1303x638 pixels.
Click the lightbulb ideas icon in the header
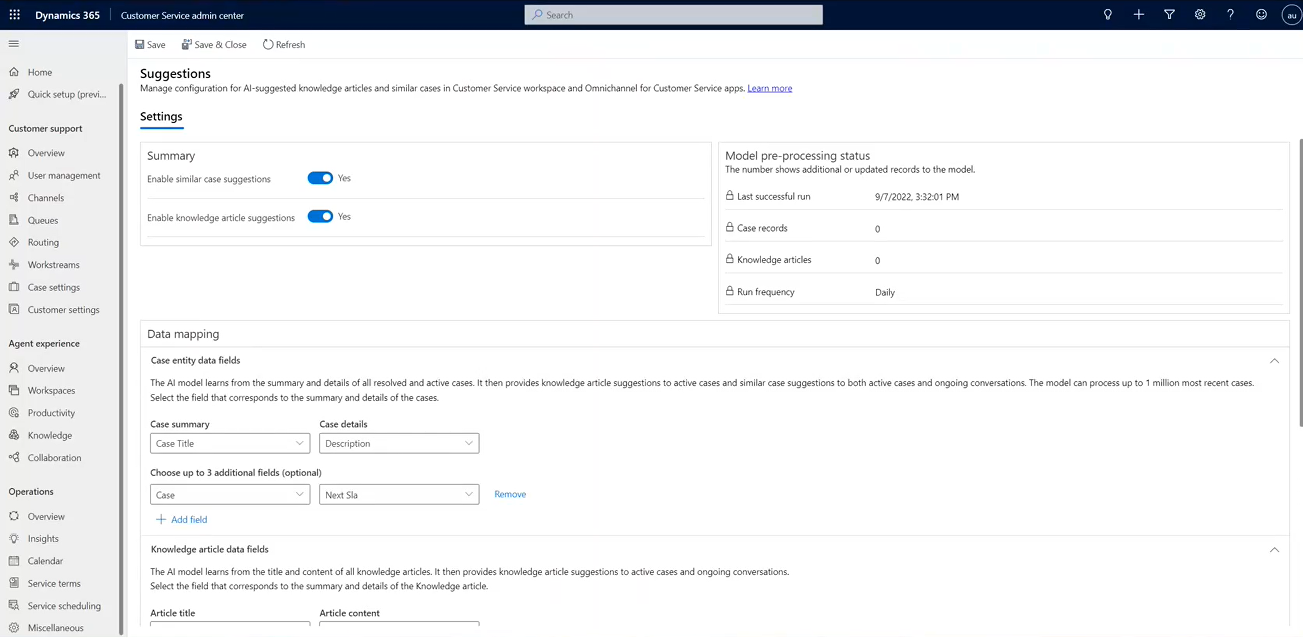[1107, 14]
